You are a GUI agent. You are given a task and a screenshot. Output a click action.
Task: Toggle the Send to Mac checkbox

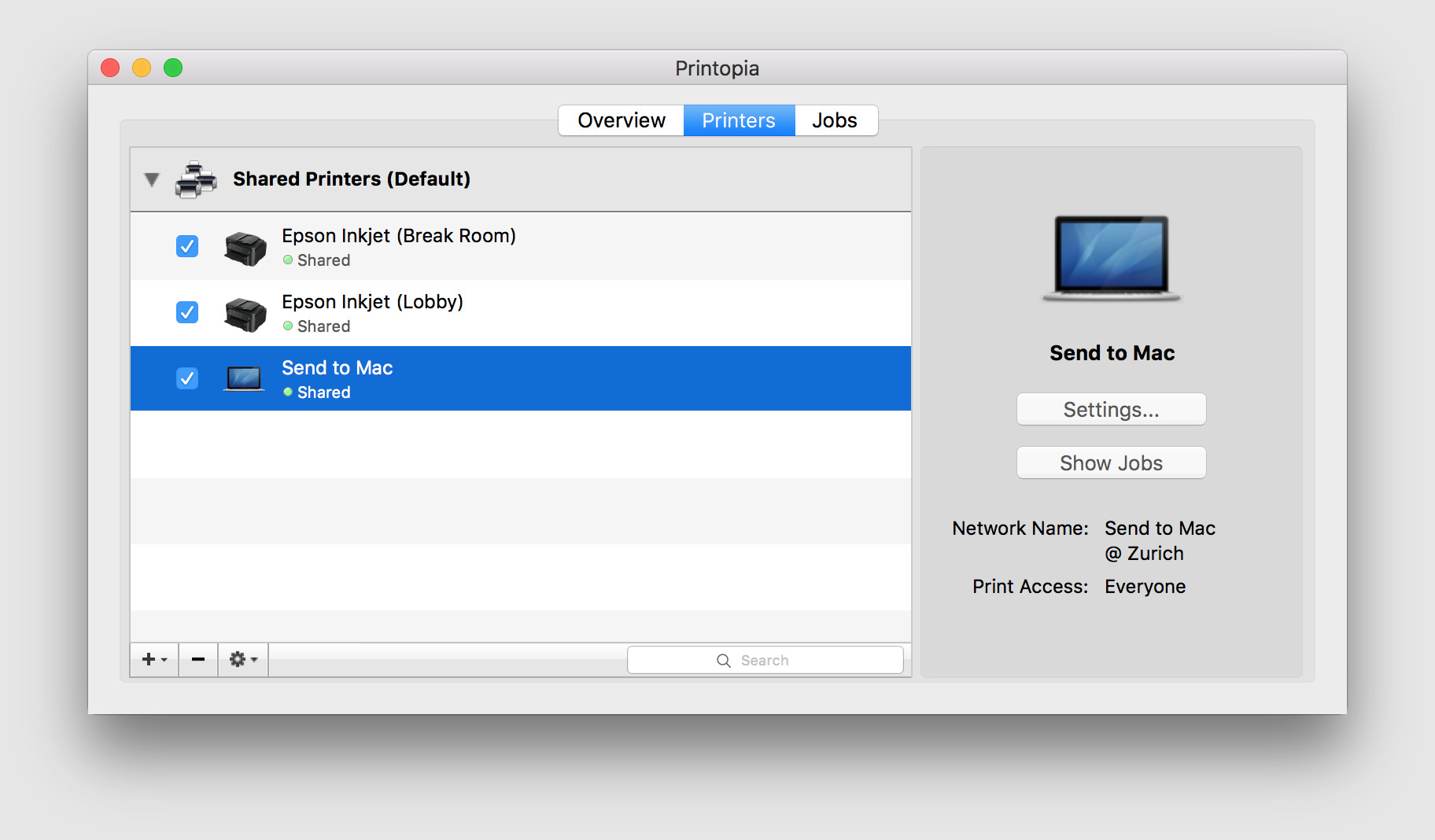point(187,378)
